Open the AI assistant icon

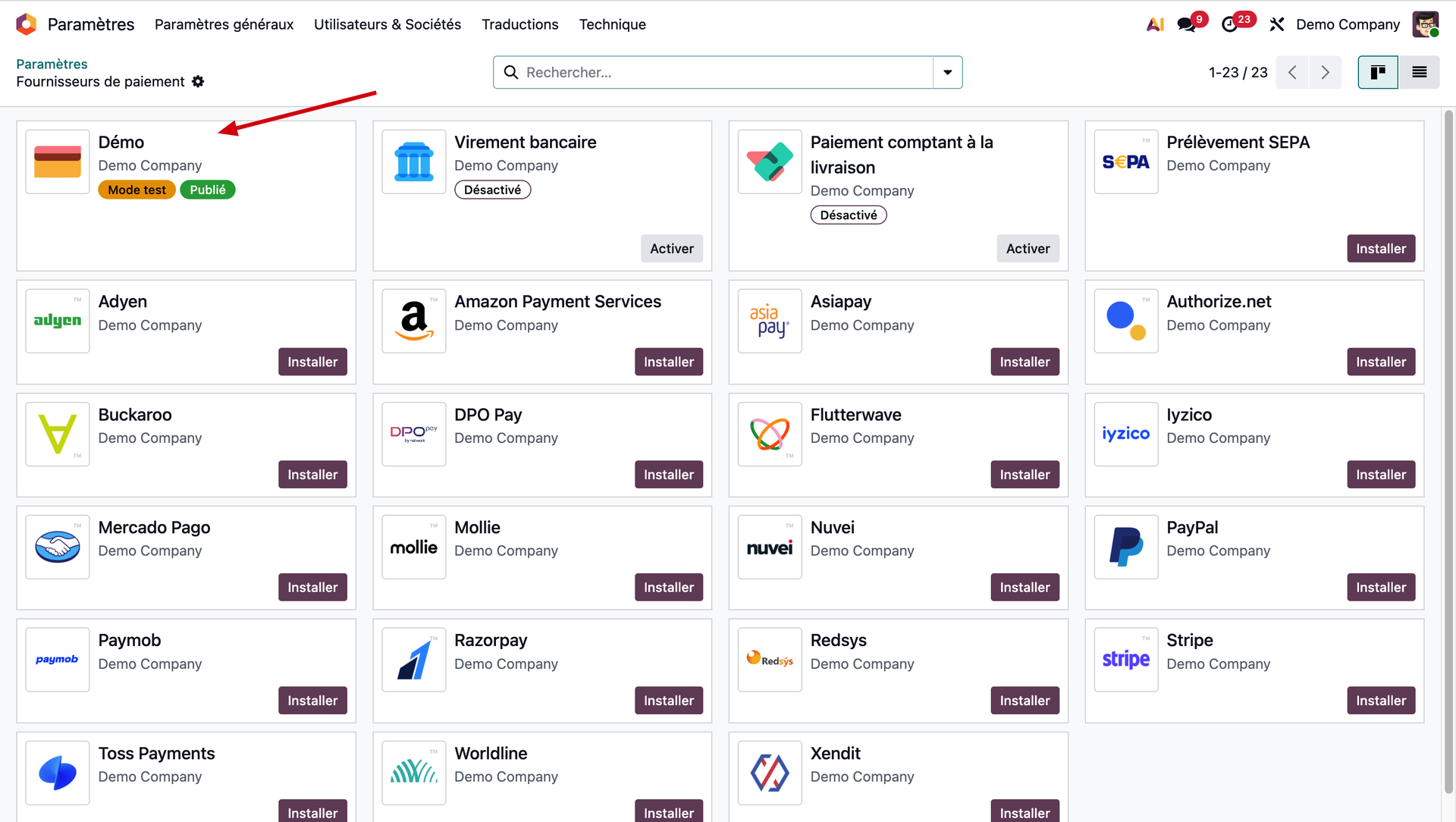(x=1155, y=24)
